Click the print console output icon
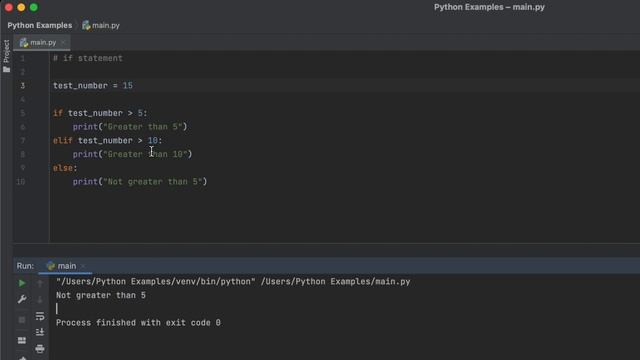 [x=40, y=349]
